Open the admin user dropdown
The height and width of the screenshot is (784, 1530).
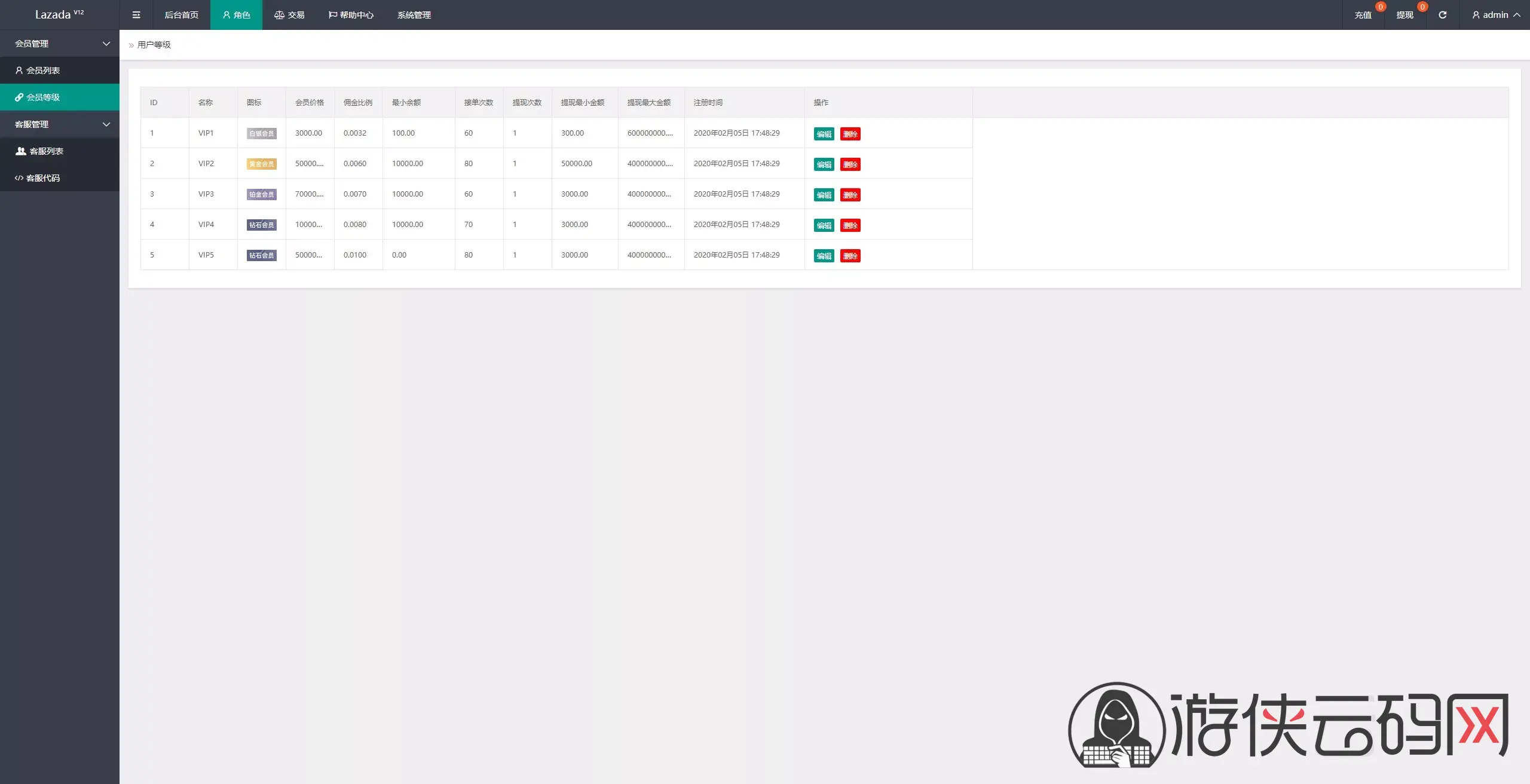coord(1495,15)
